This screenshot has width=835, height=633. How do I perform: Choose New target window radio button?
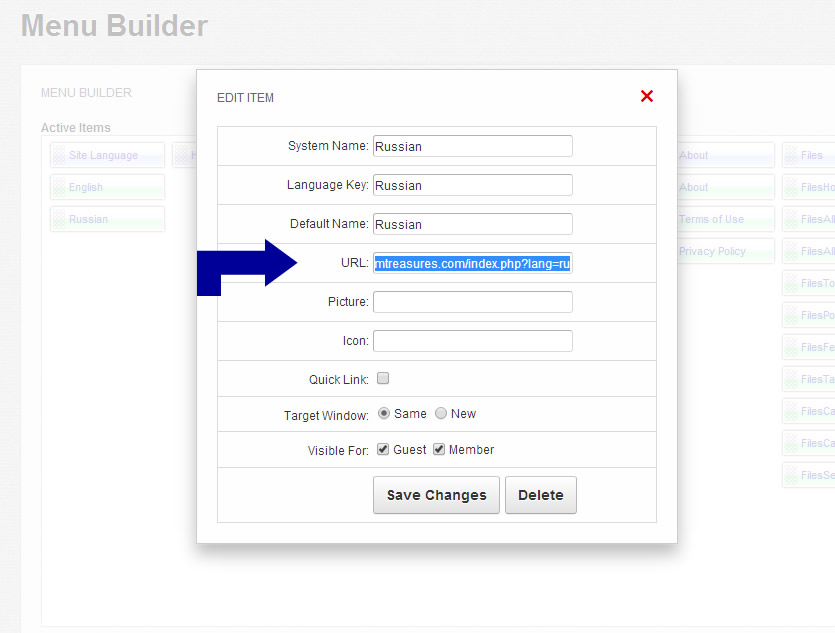441,414
